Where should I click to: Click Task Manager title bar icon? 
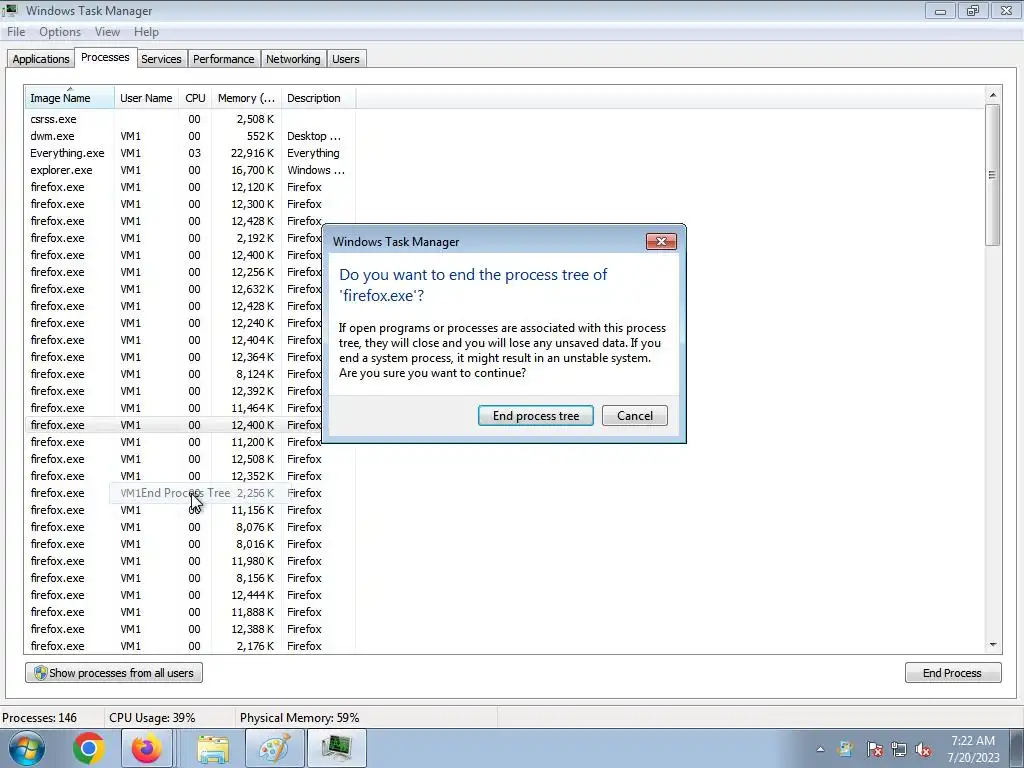point(10,10)
